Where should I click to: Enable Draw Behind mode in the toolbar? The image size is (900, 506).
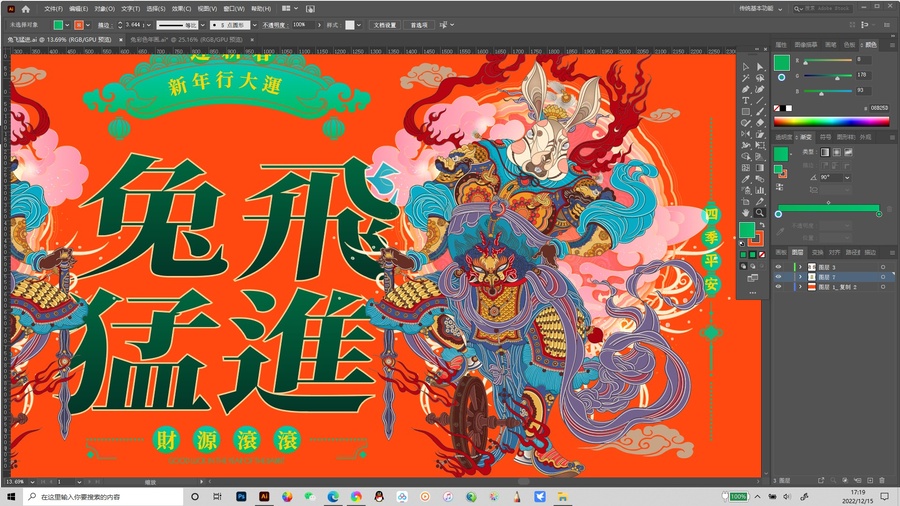tap(752, 266)
